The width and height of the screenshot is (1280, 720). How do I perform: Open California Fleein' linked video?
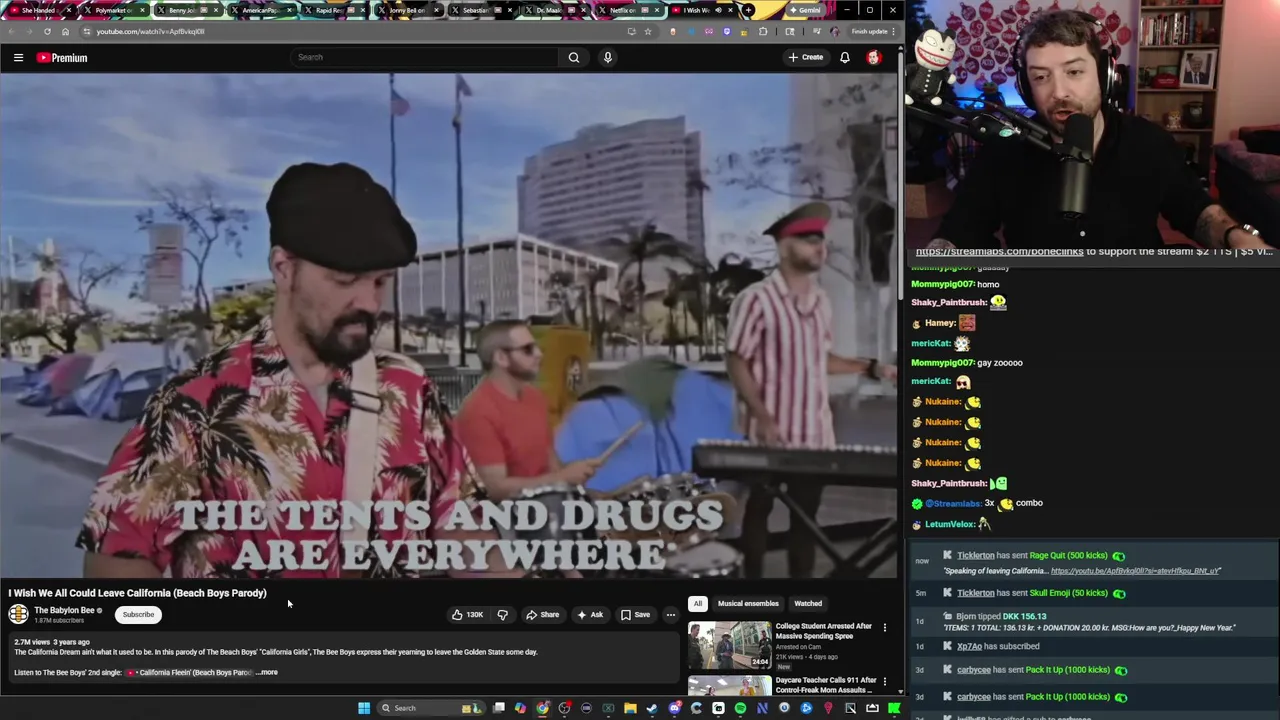point(190,673)
